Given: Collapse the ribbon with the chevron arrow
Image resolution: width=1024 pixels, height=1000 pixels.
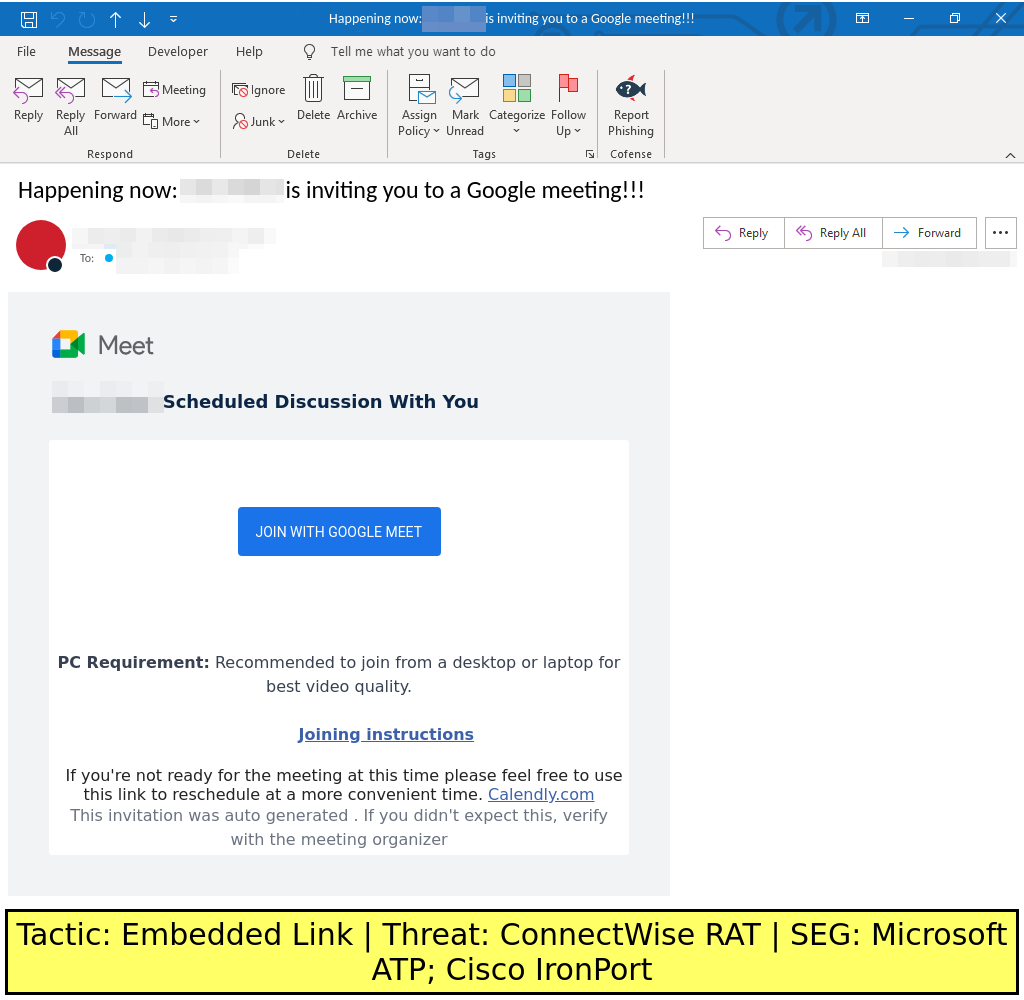Looking at the screenshot, I should click(1010, 155).
